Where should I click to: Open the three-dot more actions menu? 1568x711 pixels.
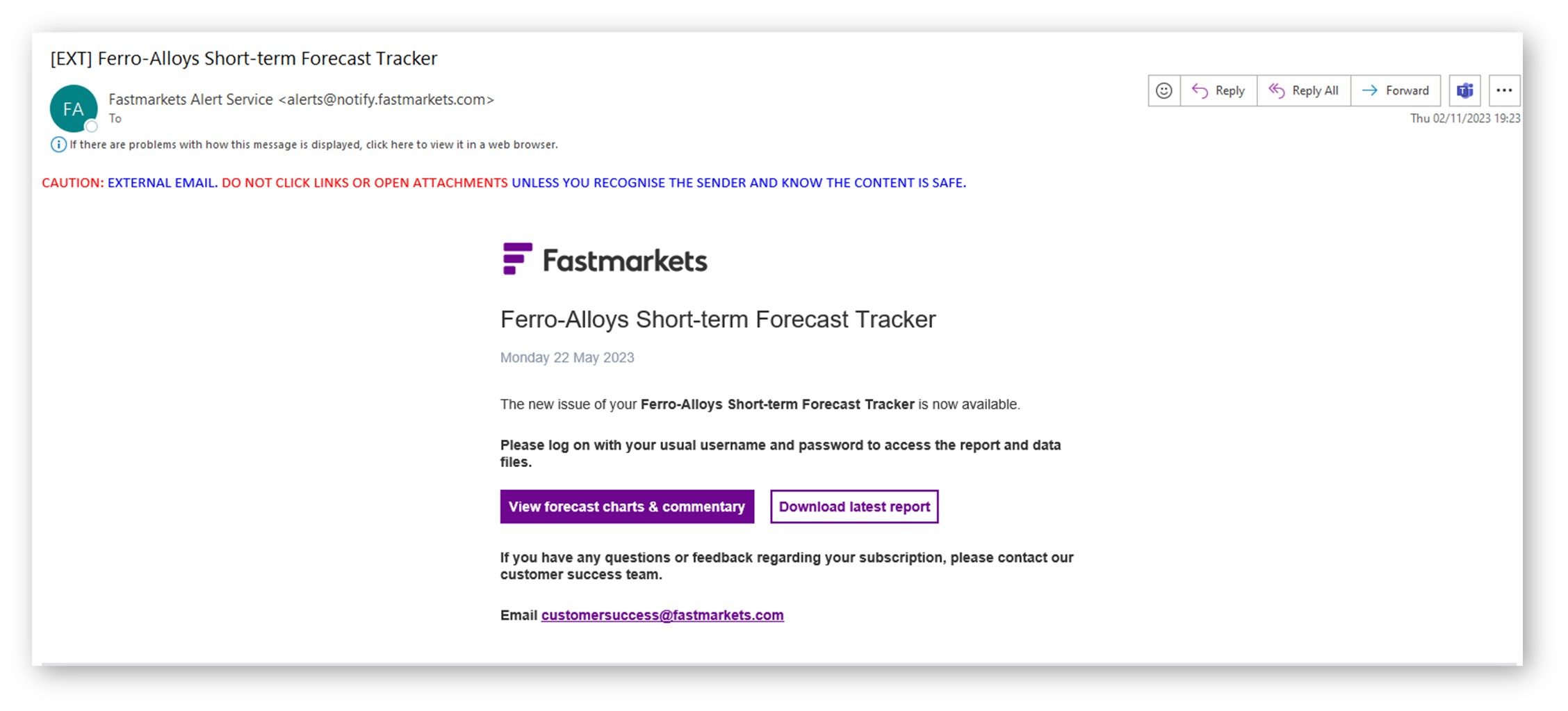click(x=1504, y=91)
